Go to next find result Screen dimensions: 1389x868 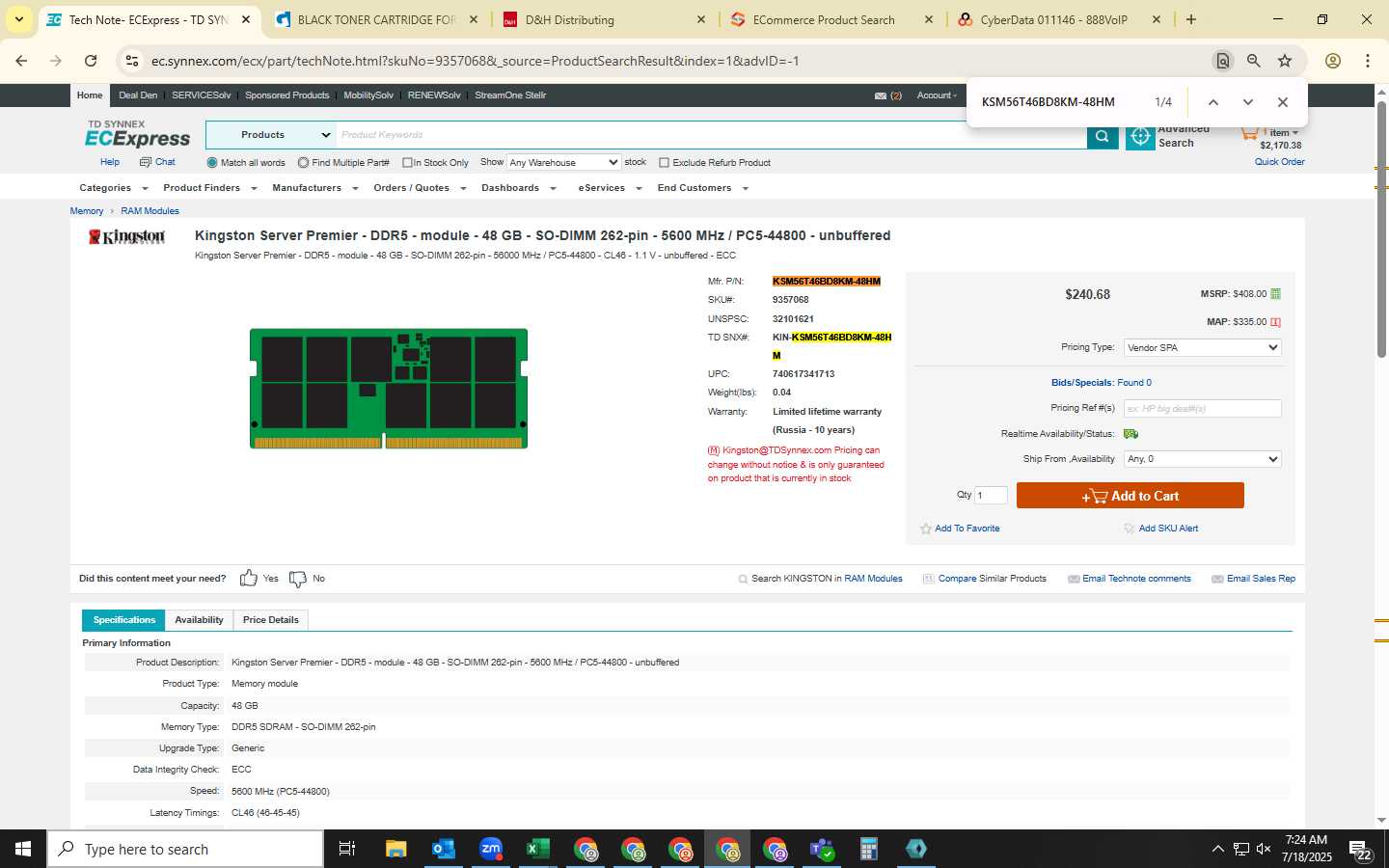[x=1247, y=102]
